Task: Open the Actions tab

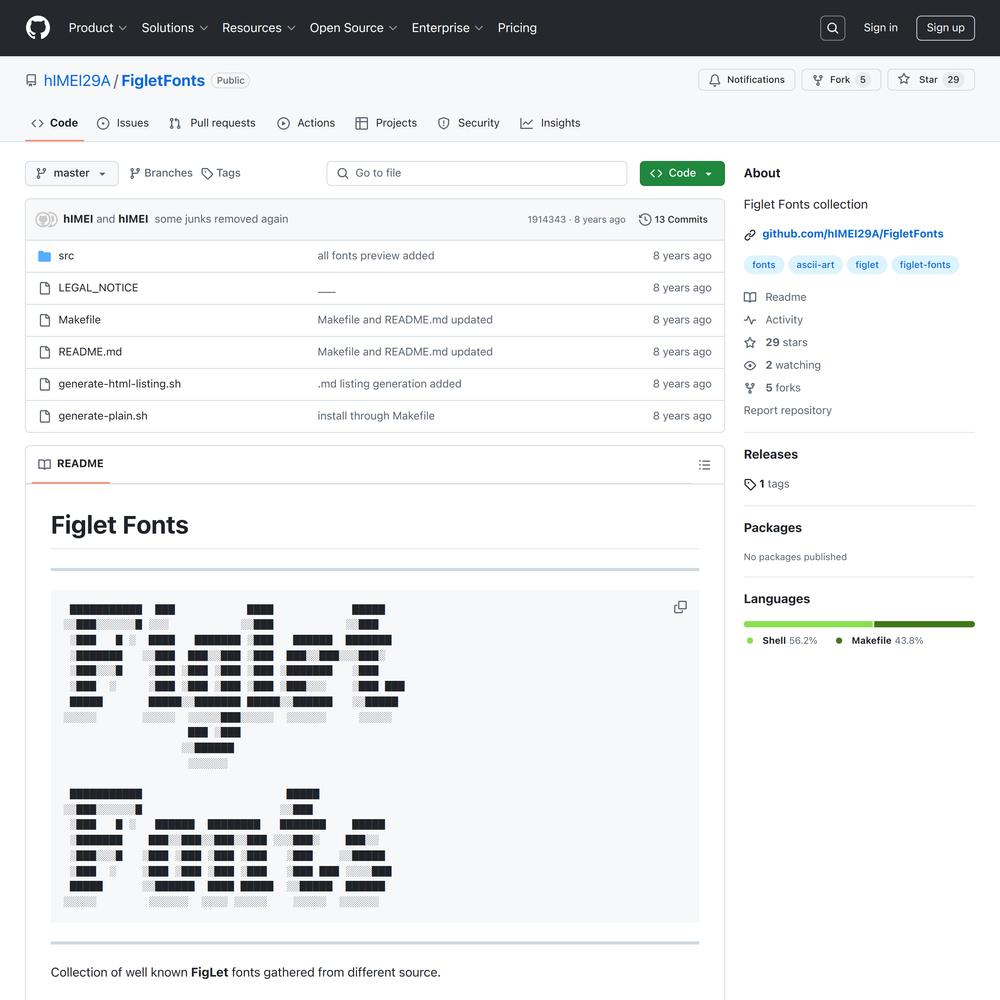Action: [x=306, y=123]
